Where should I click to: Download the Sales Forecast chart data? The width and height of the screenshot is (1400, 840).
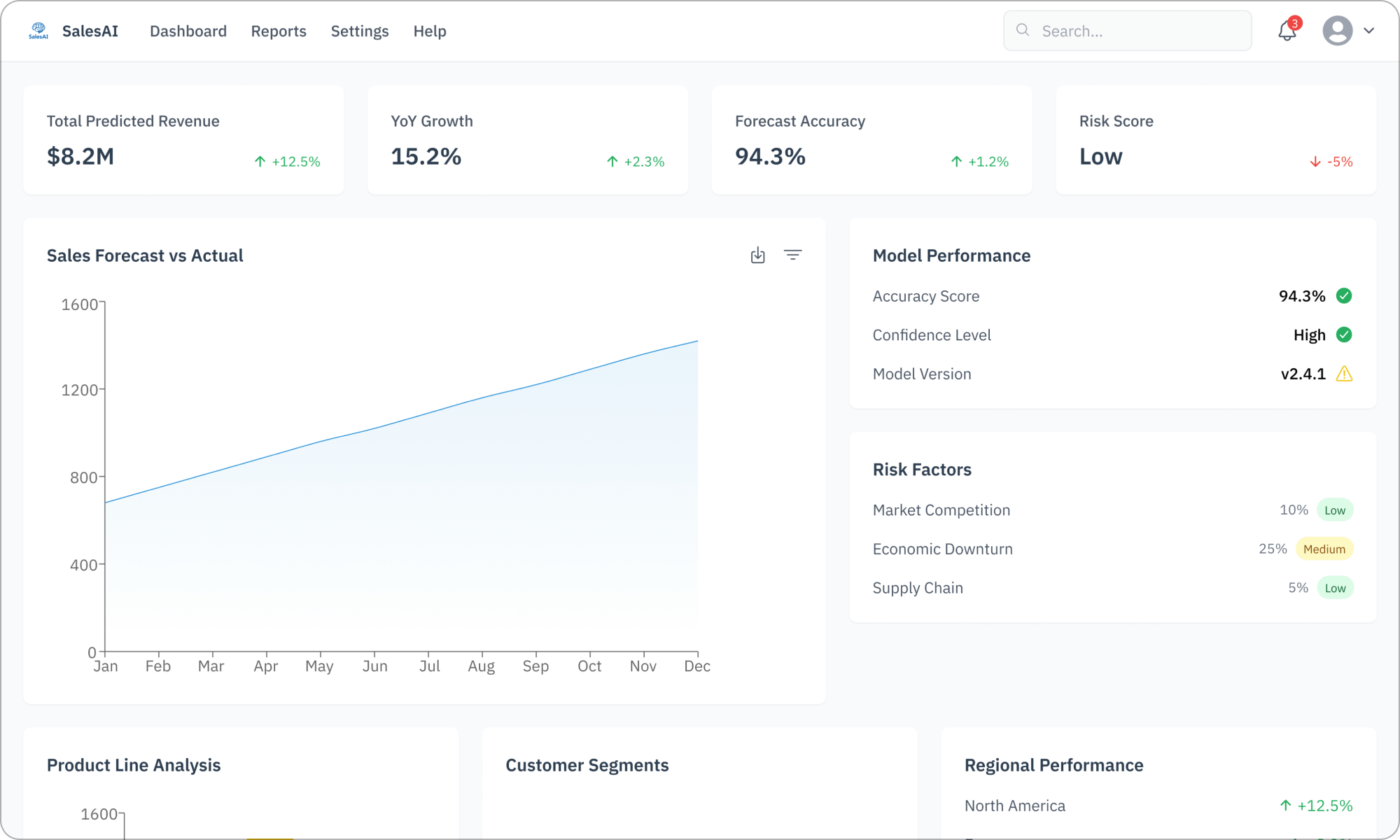(x=757, y=255)
